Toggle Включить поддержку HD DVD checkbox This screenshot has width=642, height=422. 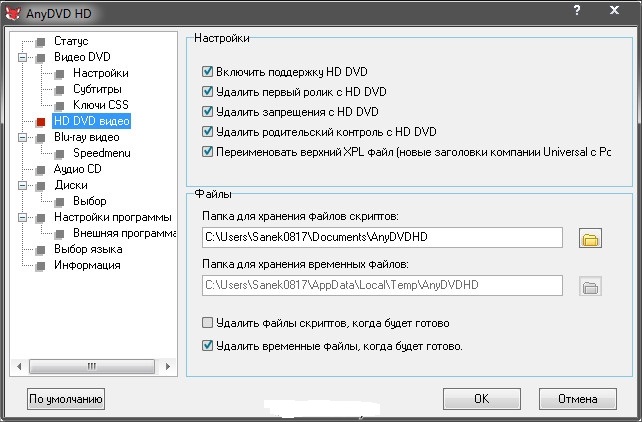click(x=208, y=72)
